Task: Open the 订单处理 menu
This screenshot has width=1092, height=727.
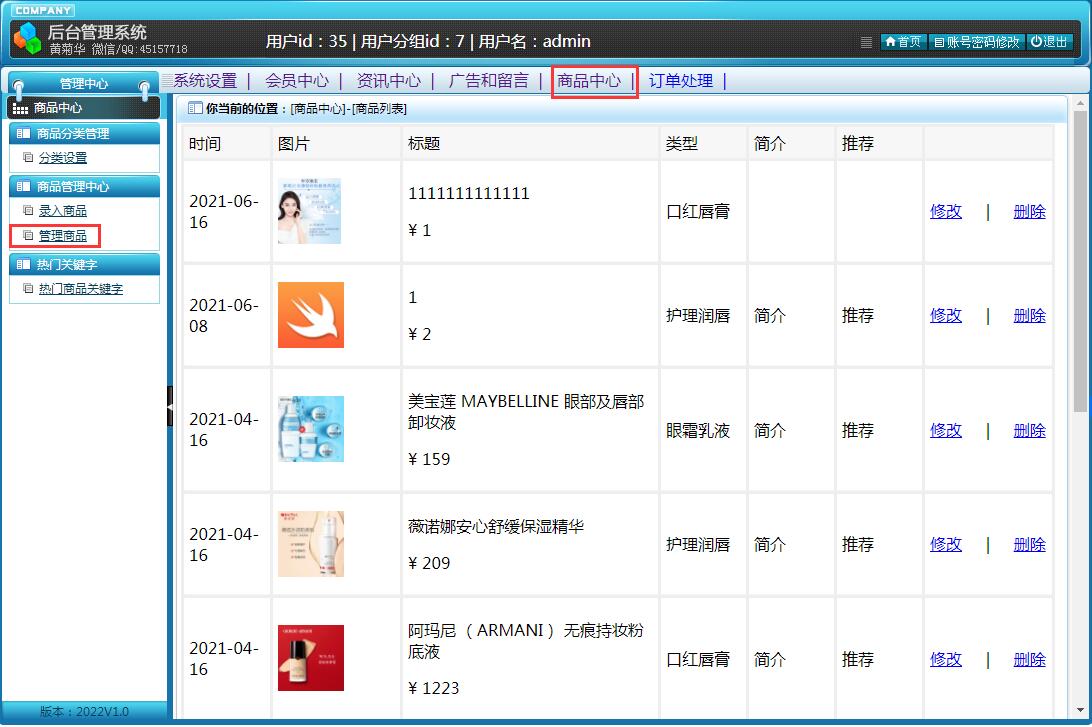Action: pyautogui.click(x=681, y=81)
